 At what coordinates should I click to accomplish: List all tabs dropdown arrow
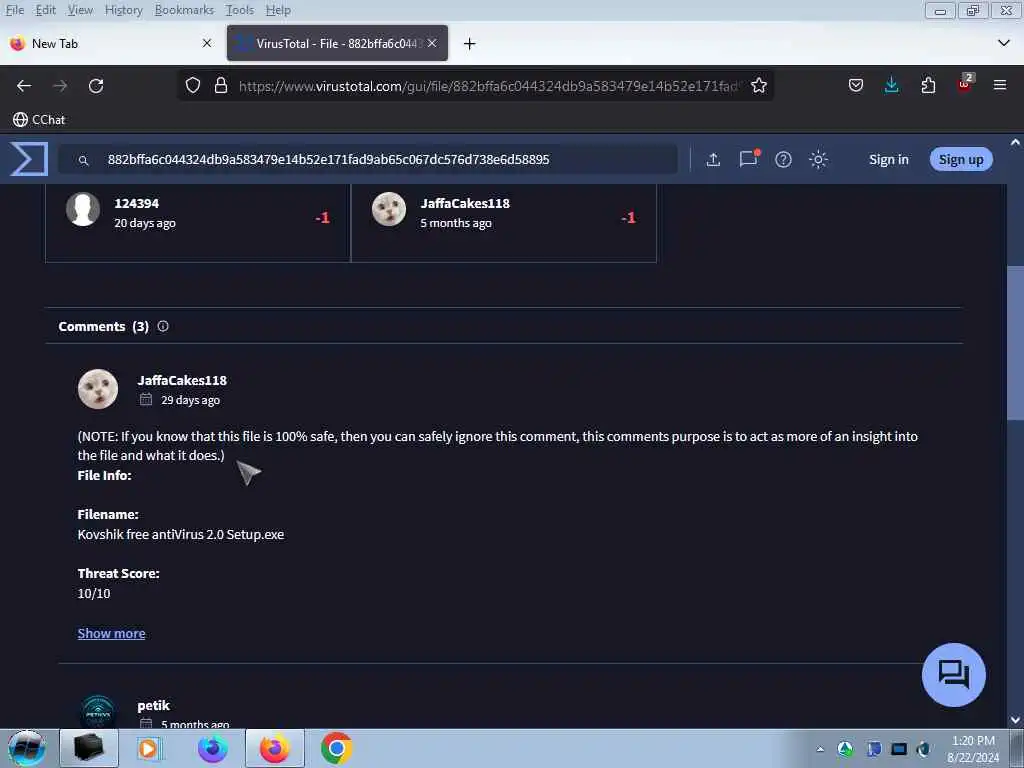point(1004,43)
